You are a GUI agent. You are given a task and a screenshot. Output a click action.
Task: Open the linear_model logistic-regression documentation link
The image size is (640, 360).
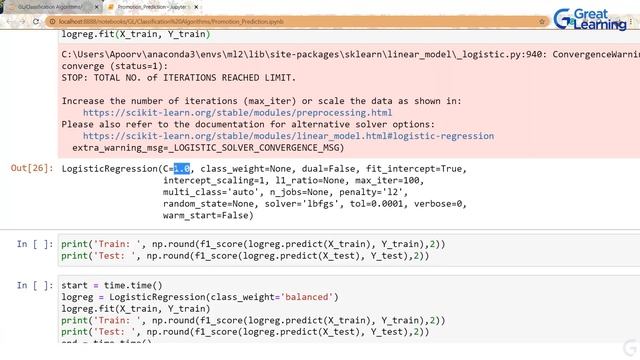[289, 136]
